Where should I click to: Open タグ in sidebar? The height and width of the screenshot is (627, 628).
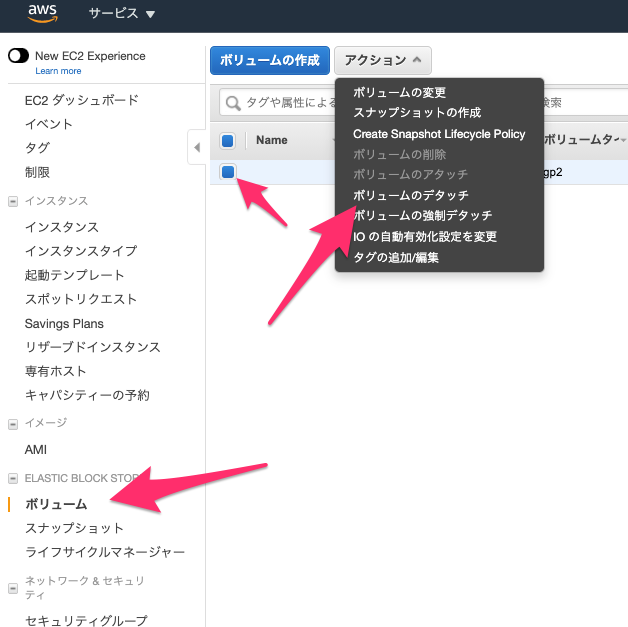(37, 148)
